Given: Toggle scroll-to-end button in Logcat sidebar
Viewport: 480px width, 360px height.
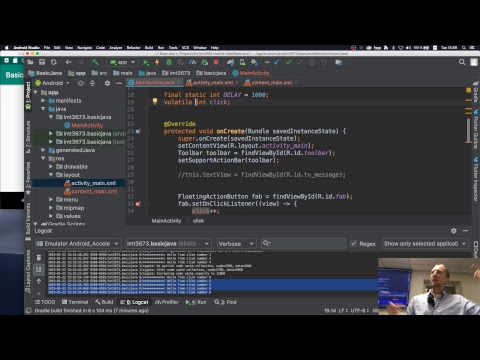Looking at the screenshot, I should point(39,269).
